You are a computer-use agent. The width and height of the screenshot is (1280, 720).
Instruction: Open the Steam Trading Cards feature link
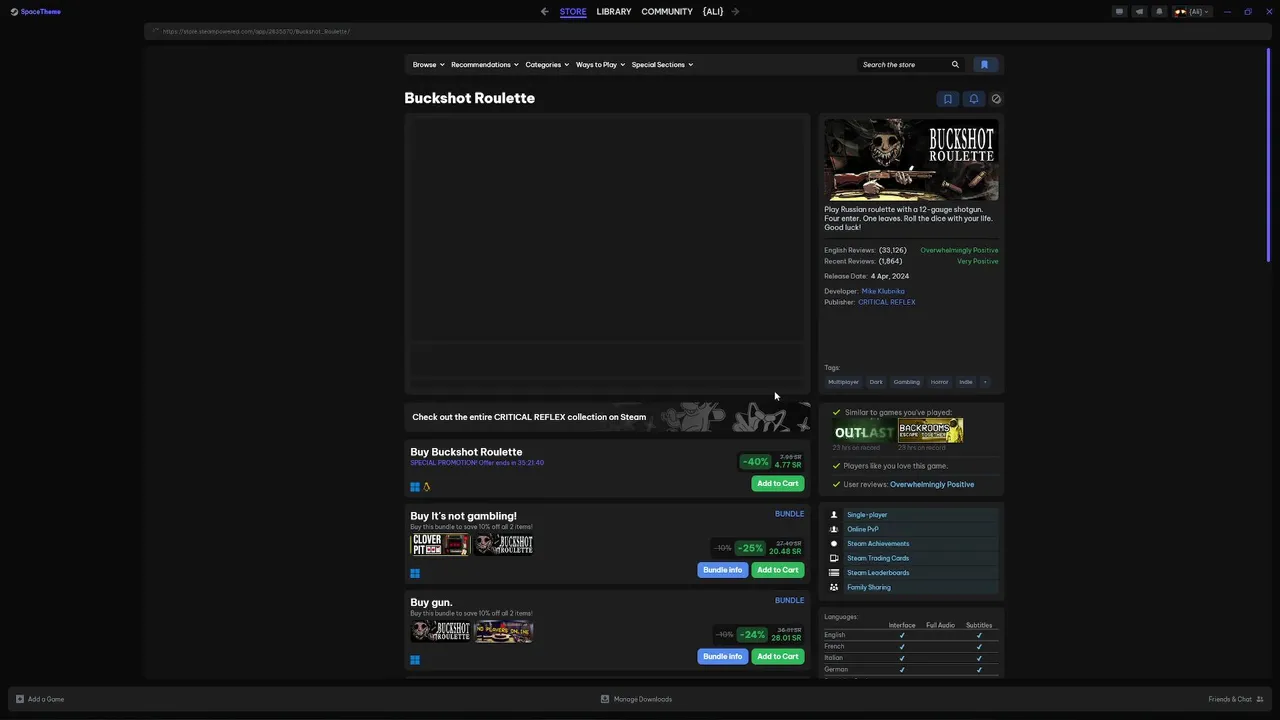click(x=878, y=558)
